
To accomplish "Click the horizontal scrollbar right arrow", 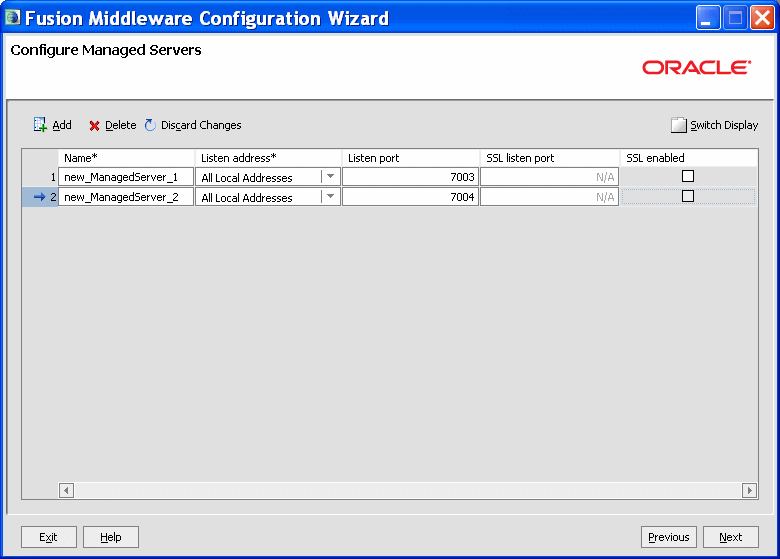I will (x=750, y=490).
